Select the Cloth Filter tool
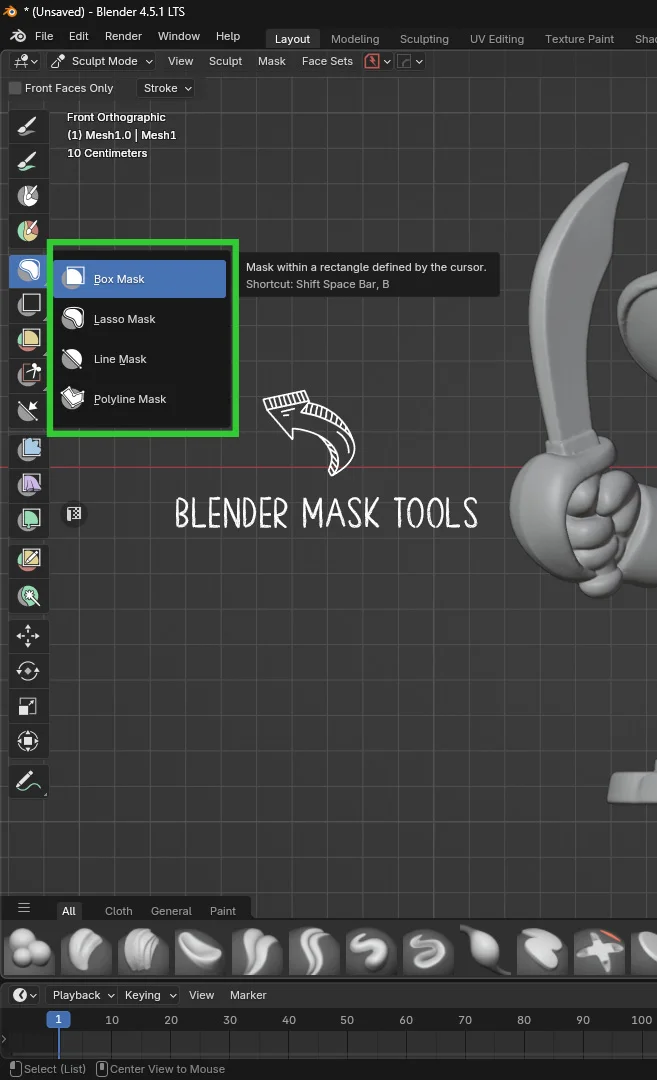The height and width of the screenshot is (1080, 657). click(28, 485)
